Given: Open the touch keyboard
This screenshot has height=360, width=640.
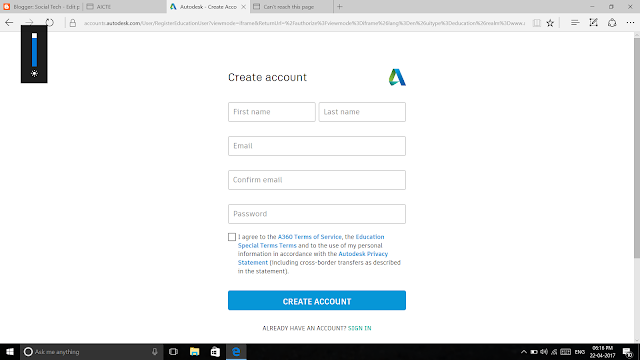Looking at the screenshot, I should tap(565, 352).
